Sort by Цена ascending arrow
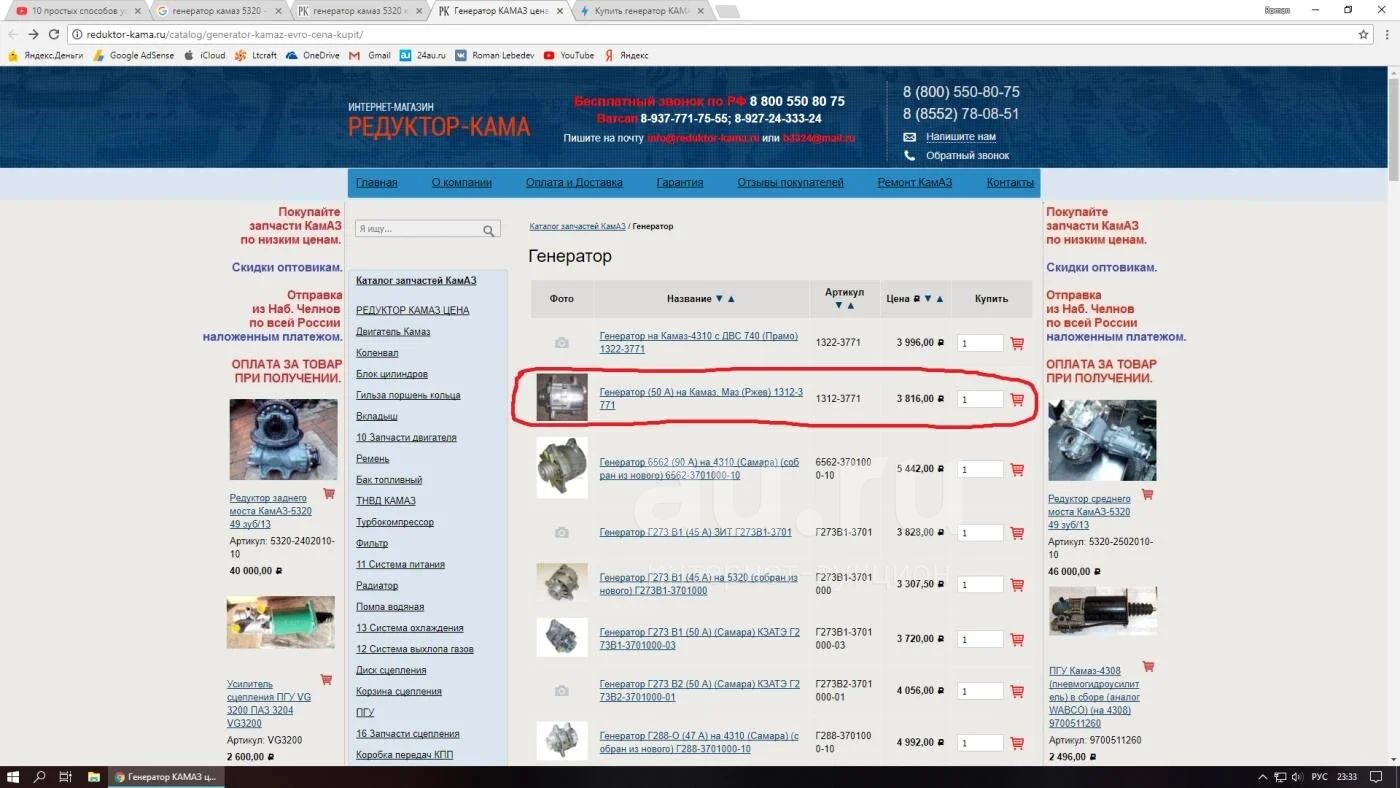This screenshot has height=788, width=1400. tap(939, 299)
